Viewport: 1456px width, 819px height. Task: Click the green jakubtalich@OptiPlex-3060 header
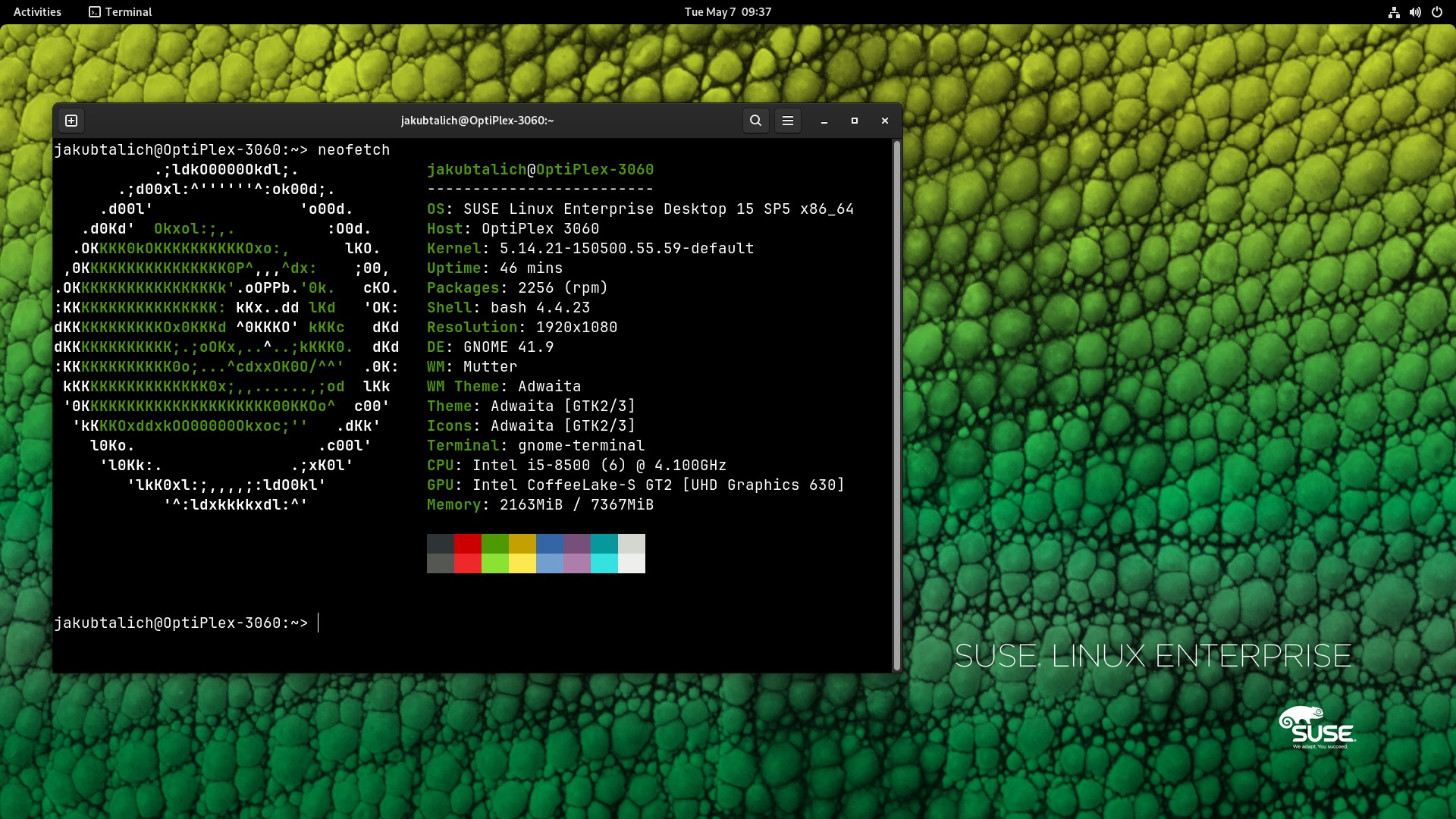541,170
